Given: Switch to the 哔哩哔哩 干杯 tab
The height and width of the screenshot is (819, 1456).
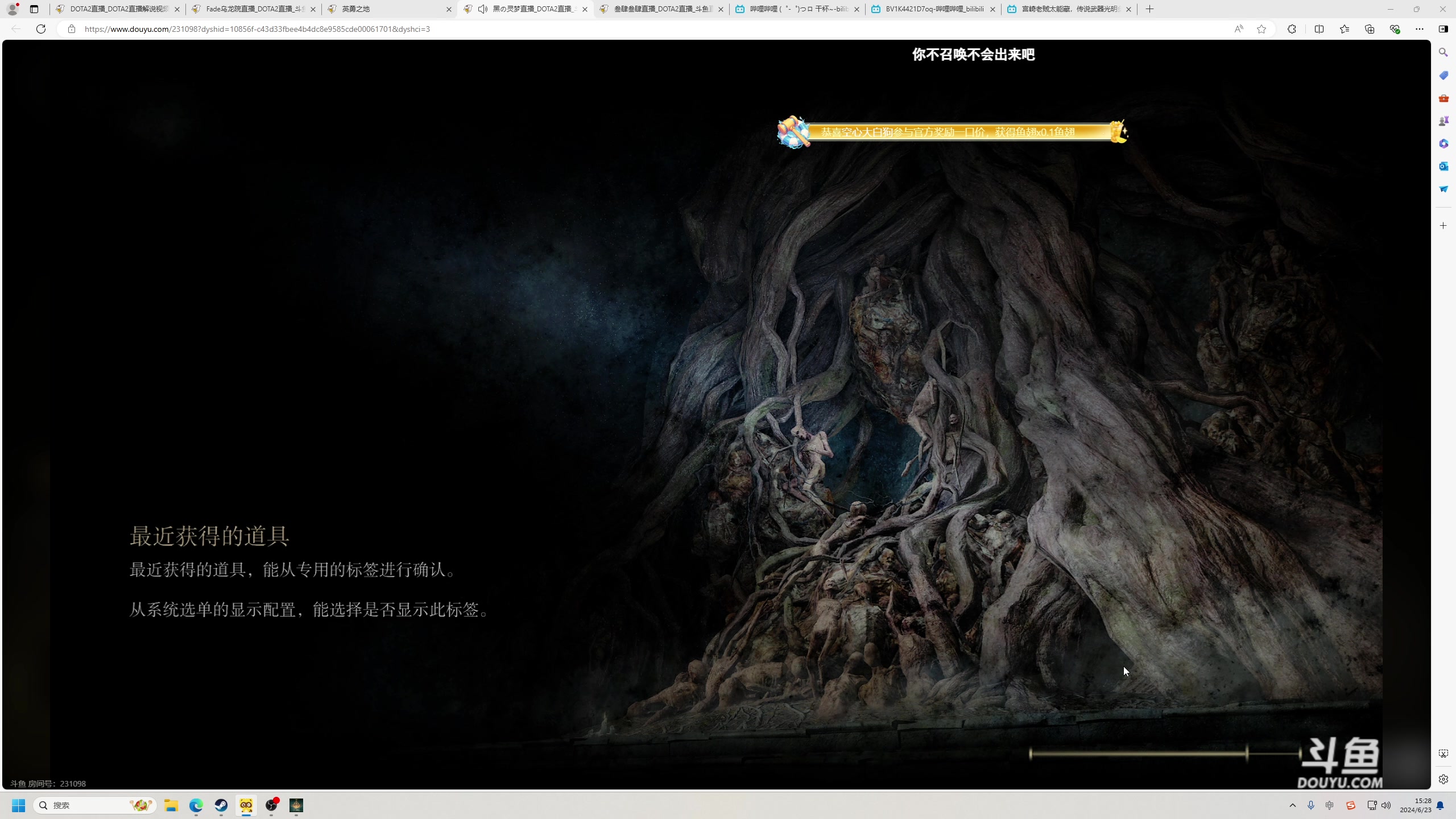Looking at the screenshot, I should (x=797, y=9).
